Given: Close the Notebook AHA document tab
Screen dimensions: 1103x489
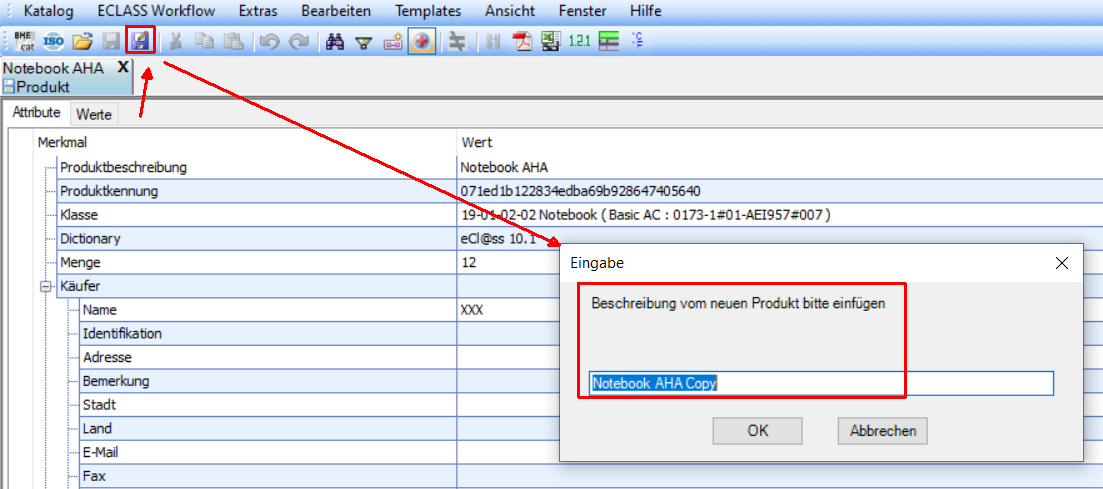Looking at the screenshot, I should [123, 67].
